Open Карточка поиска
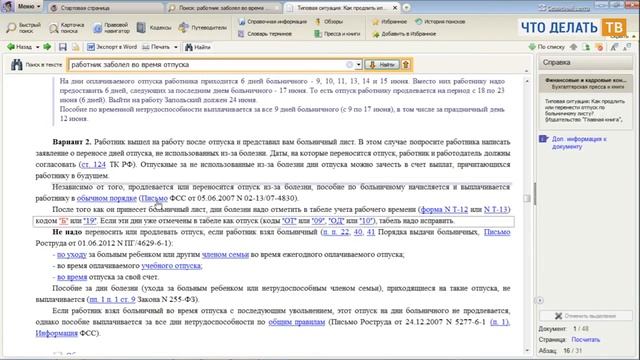 67,28
